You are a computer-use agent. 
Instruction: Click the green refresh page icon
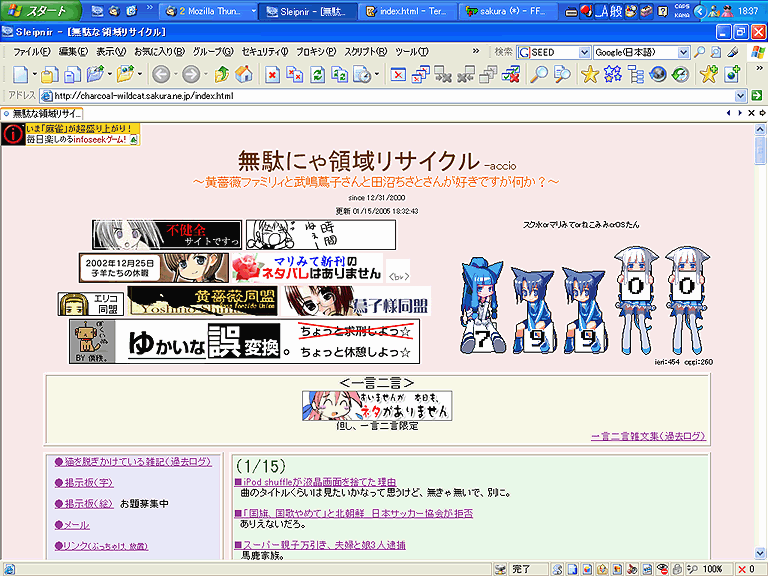click(317, 74)
